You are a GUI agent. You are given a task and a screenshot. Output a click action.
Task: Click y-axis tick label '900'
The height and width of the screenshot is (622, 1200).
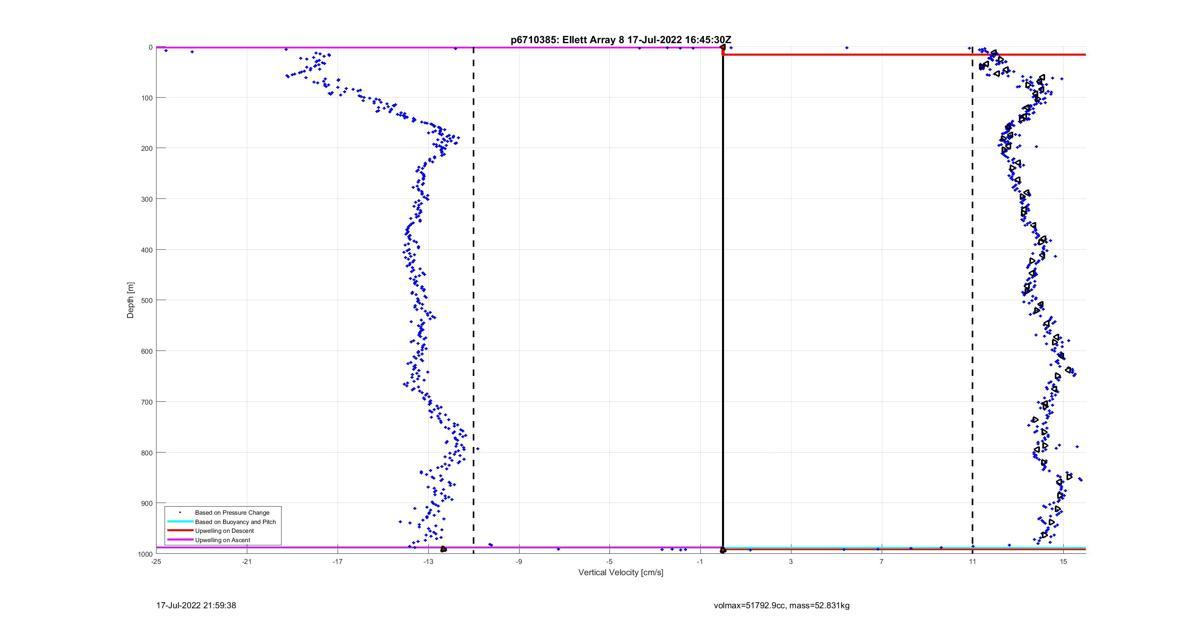[146, 503]
